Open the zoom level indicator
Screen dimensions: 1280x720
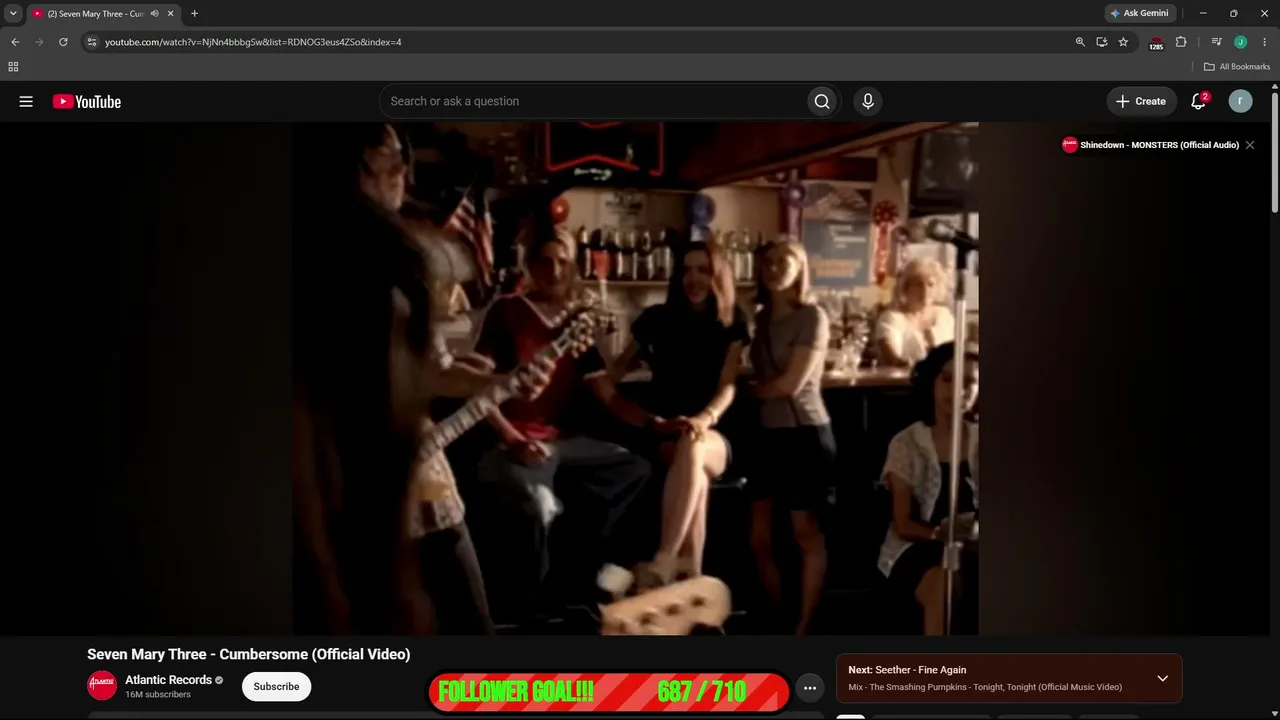click(1080, 42)
